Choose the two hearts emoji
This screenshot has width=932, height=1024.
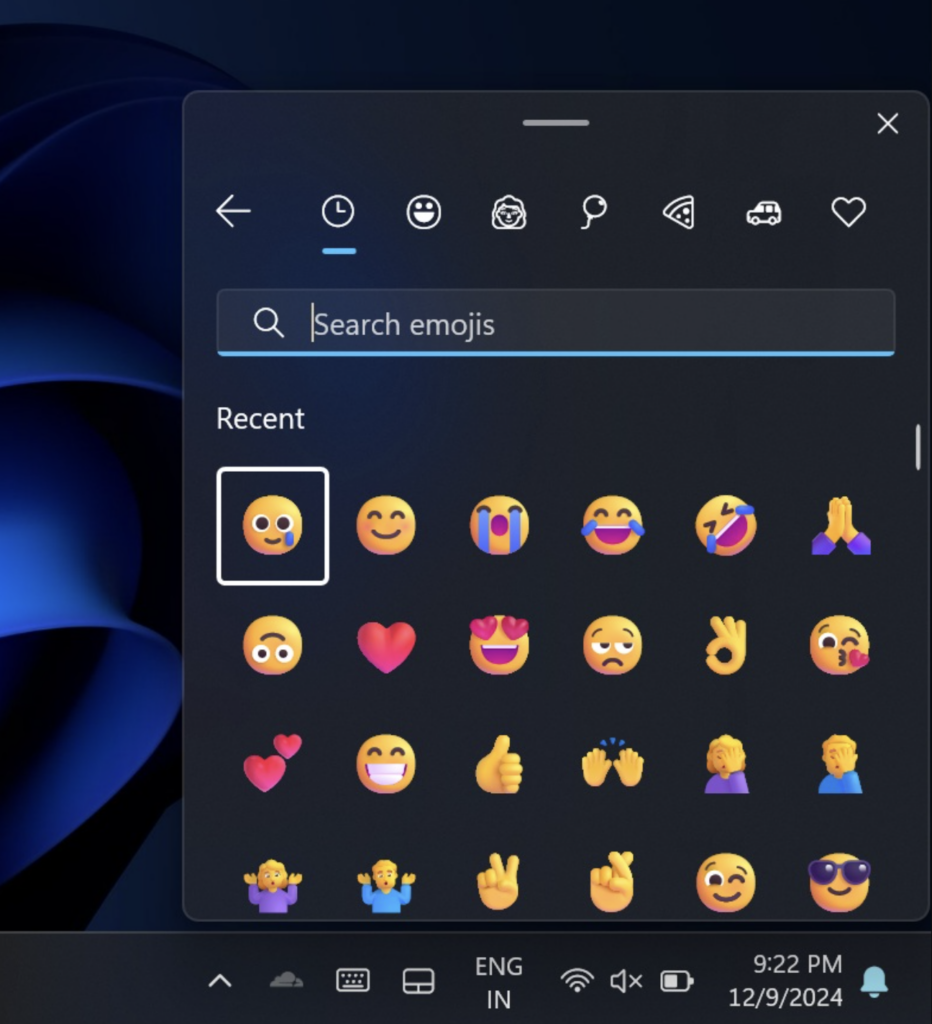click(272, 764)
